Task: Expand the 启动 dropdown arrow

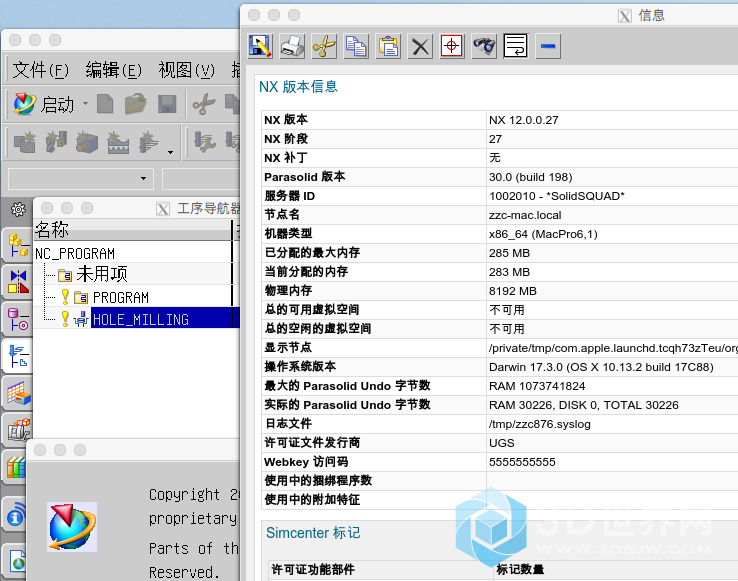Action: [x=85, y=103]
